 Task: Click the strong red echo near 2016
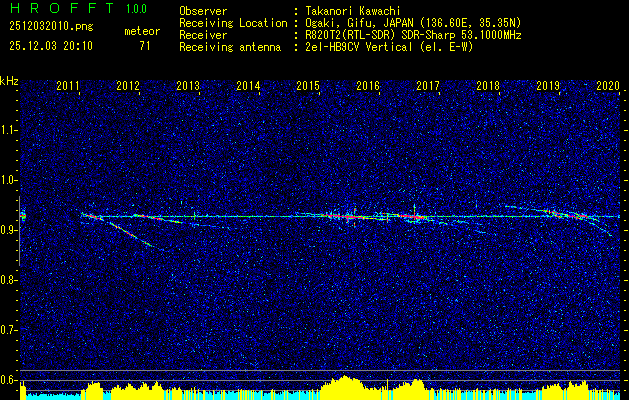(348, 217)
